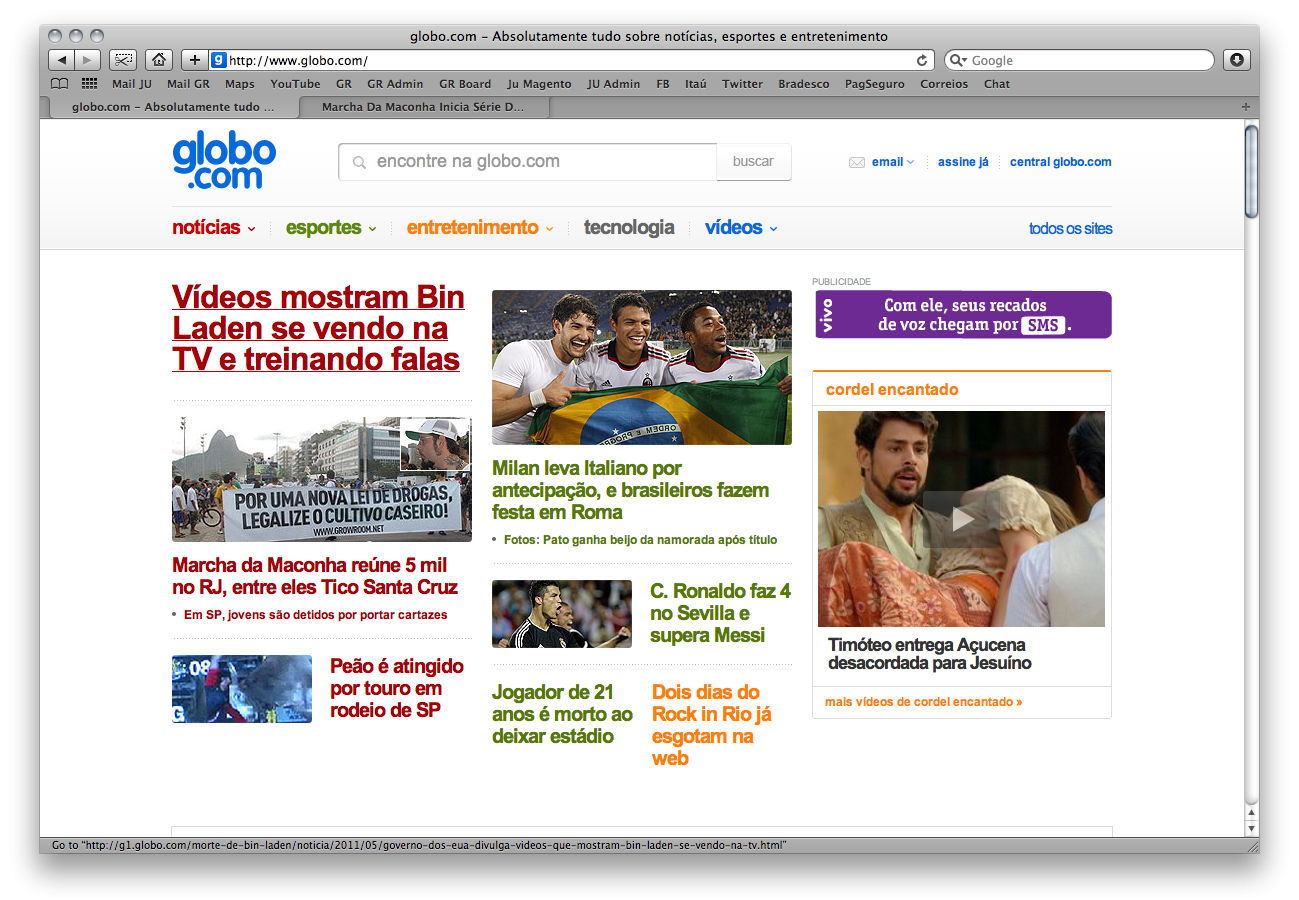Click the vertical scrollbar thumb
This screenshot has width=1299, height=900.
coord(1251,170)
